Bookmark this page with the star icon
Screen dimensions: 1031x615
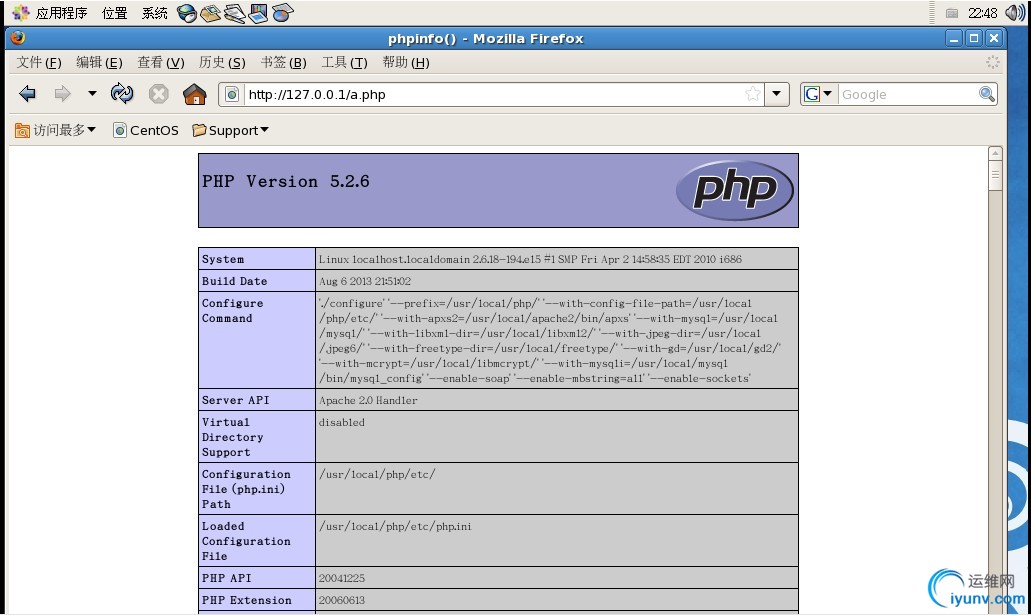tap(753, 94)
